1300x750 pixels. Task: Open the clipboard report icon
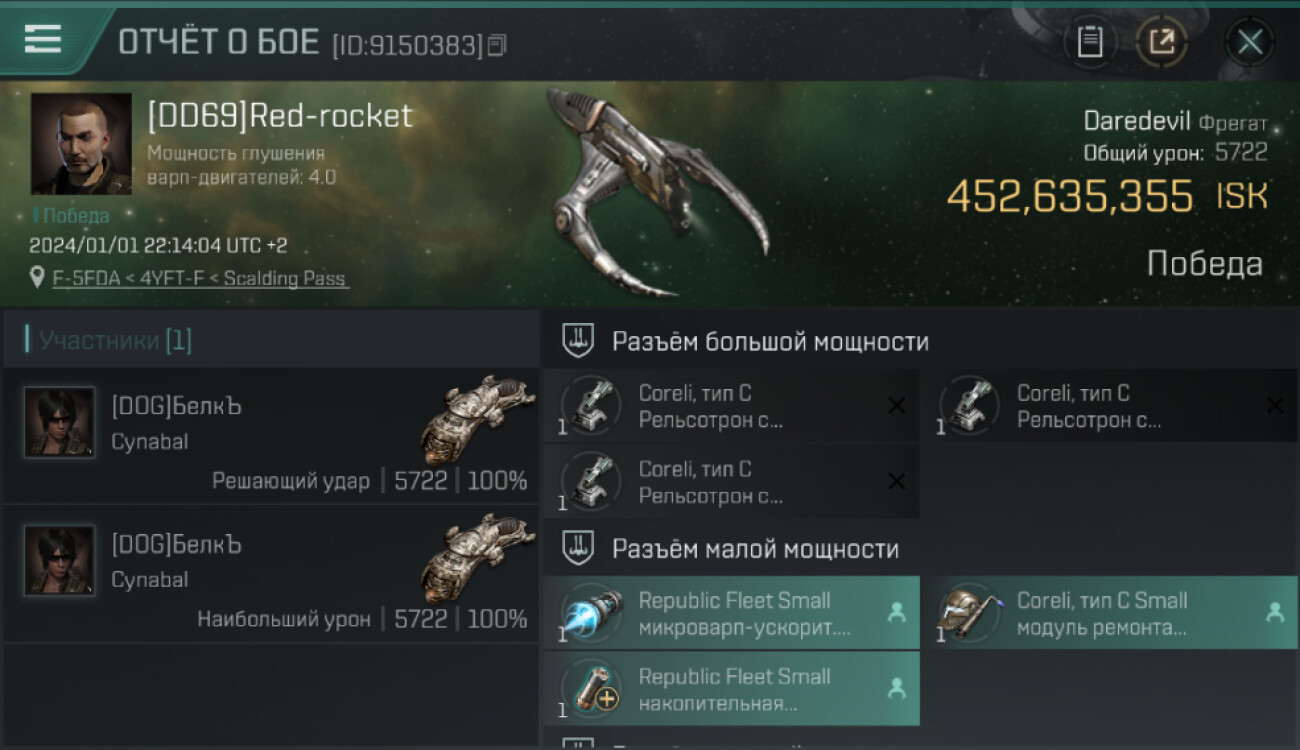pos(1090,42)
